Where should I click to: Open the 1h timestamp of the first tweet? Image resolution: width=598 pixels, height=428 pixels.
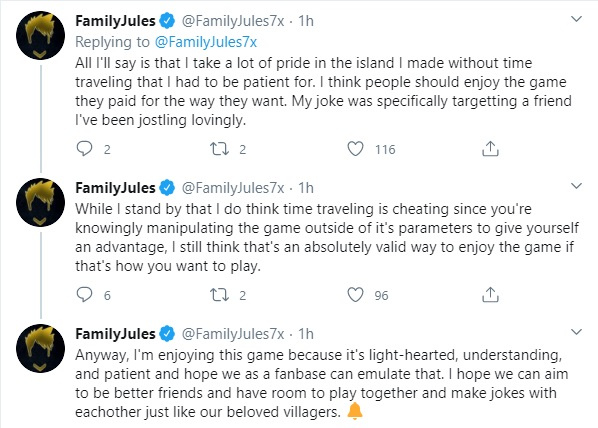pyautogui.click(x=305, y=21)
